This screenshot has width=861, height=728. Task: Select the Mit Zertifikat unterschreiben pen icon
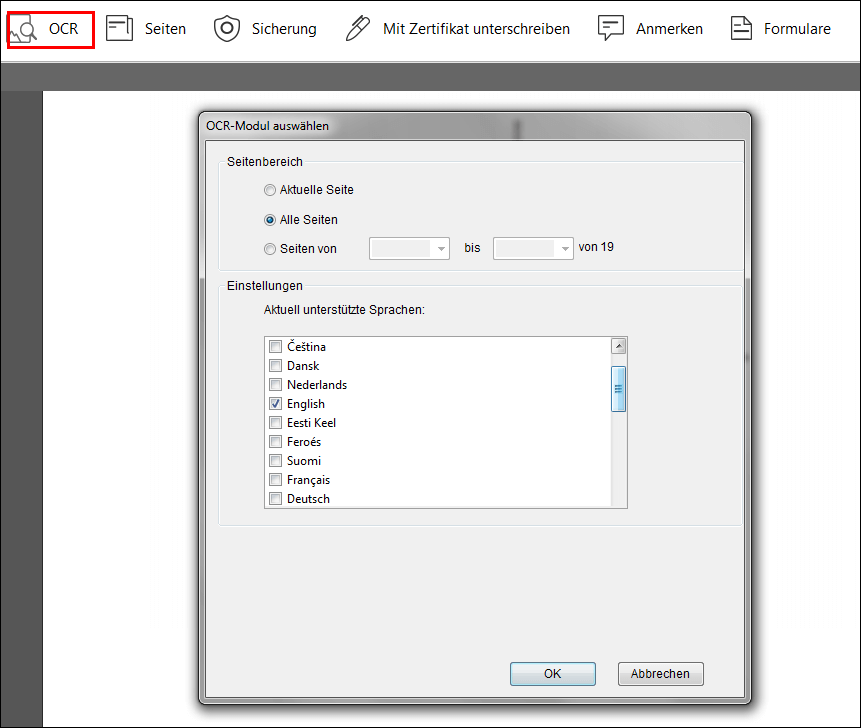click(357, 28)
